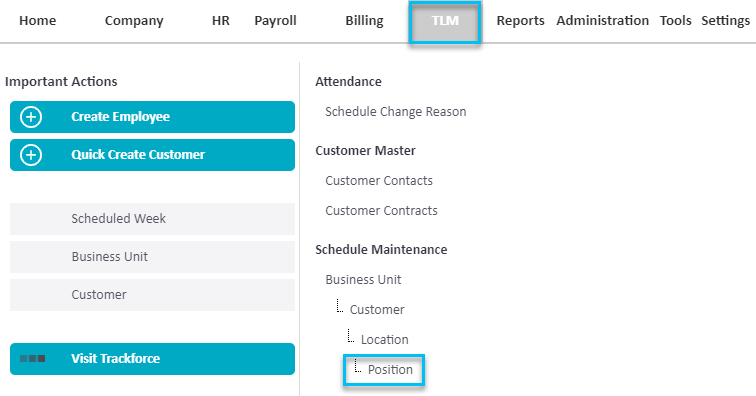
Task: Open Customer Contacts link
Action: tap(379, 181)
